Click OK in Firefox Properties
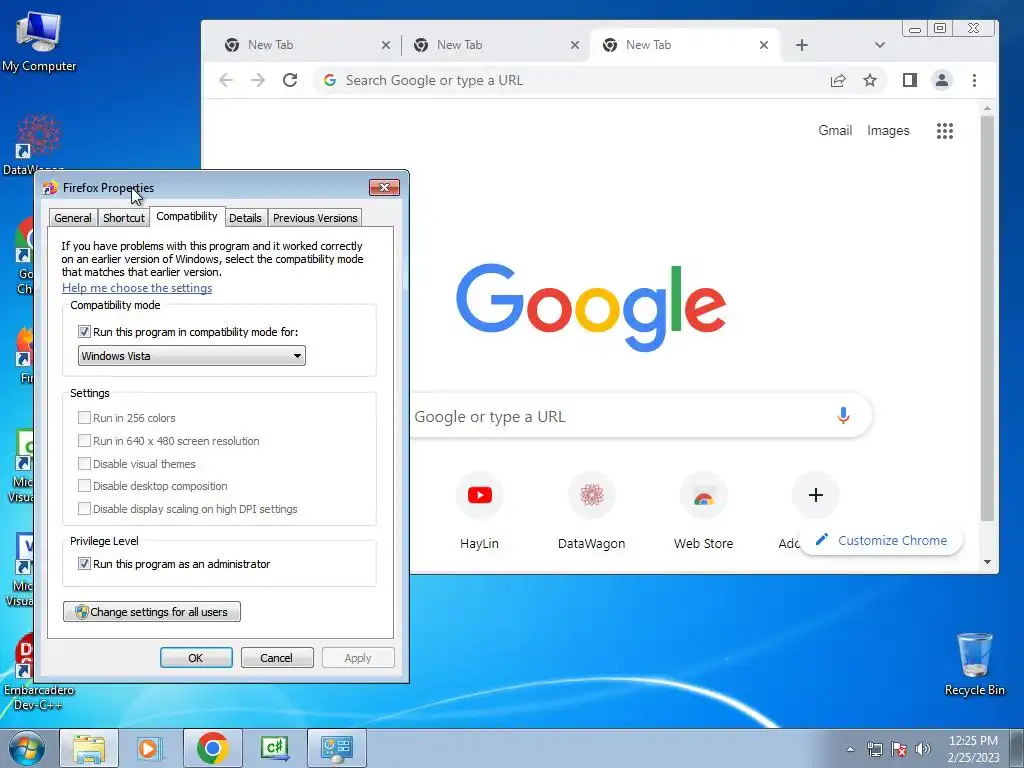Image resolution: width=1024 pixels, height=768 pixels. (x=196, y=658)
